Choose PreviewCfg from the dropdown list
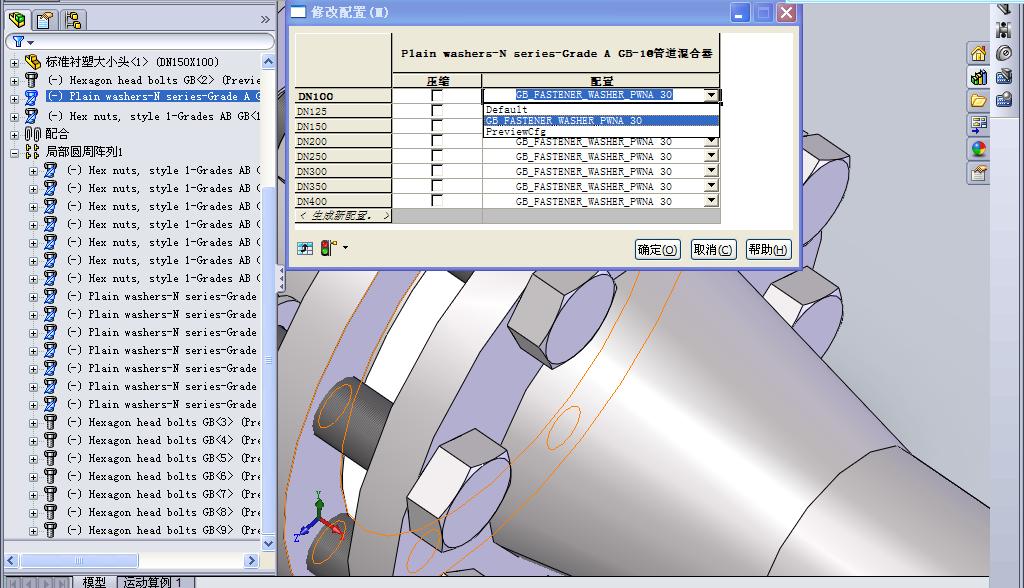1024x588 pixels. [601, 131]
